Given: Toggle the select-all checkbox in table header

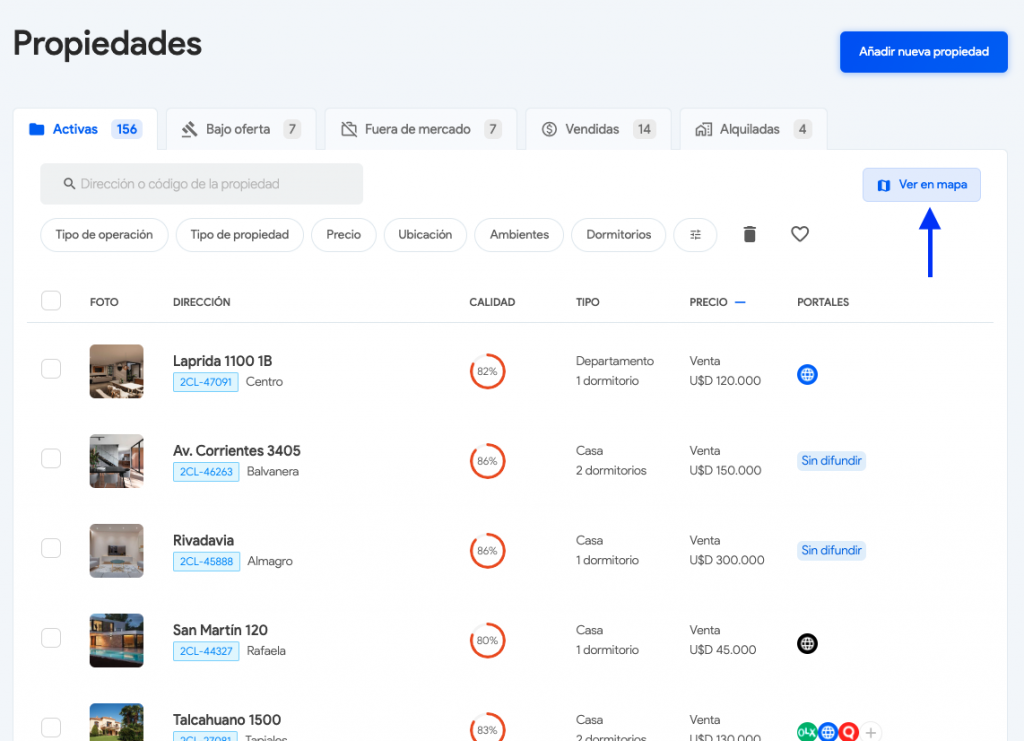Looking at the screenshot, I should (51, 300).
